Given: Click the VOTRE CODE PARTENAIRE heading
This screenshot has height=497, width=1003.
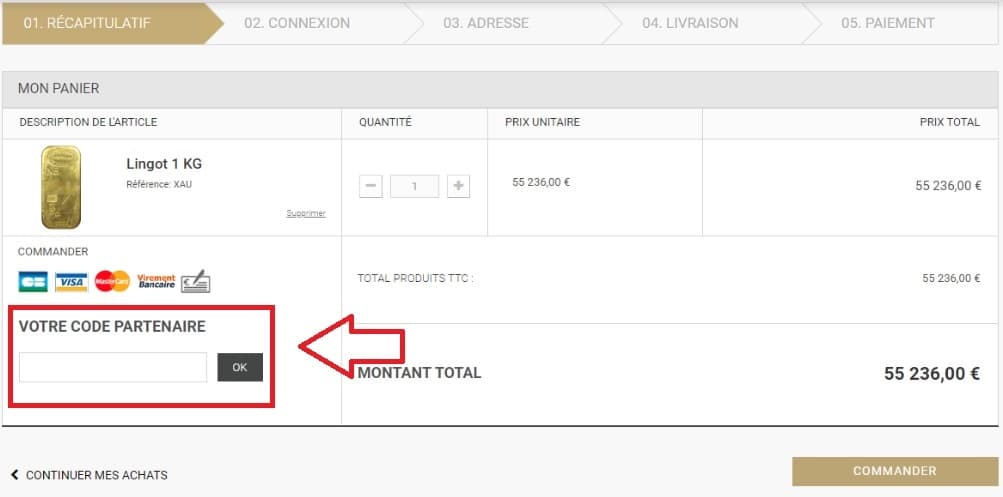Looking at the screenshot, I should tap(112, 326).
